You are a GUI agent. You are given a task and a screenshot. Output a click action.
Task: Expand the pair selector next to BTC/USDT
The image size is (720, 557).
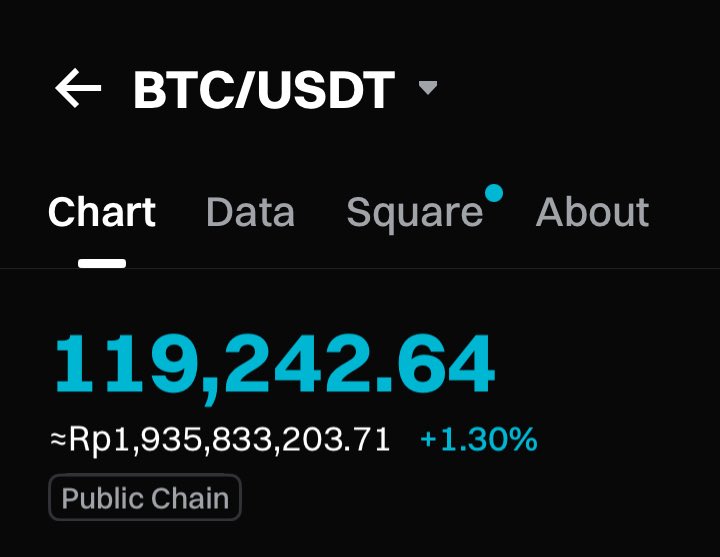pos(428,87)
